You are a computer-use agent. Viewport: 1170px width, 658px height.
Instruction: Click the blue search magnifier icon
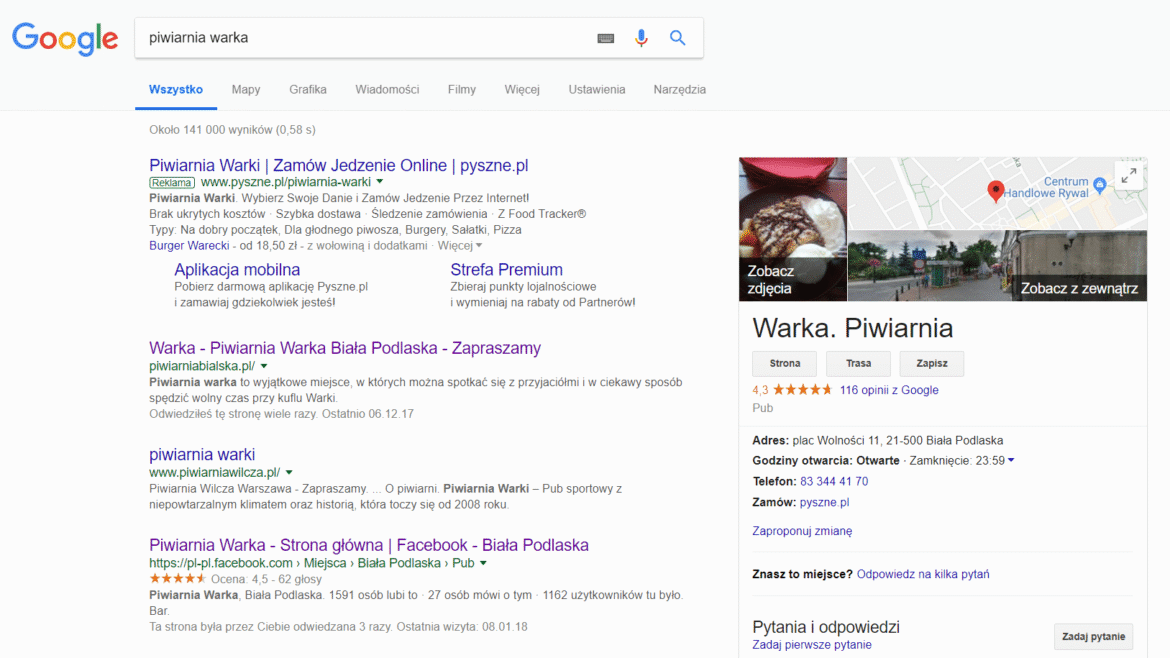(x=678, y=37)
